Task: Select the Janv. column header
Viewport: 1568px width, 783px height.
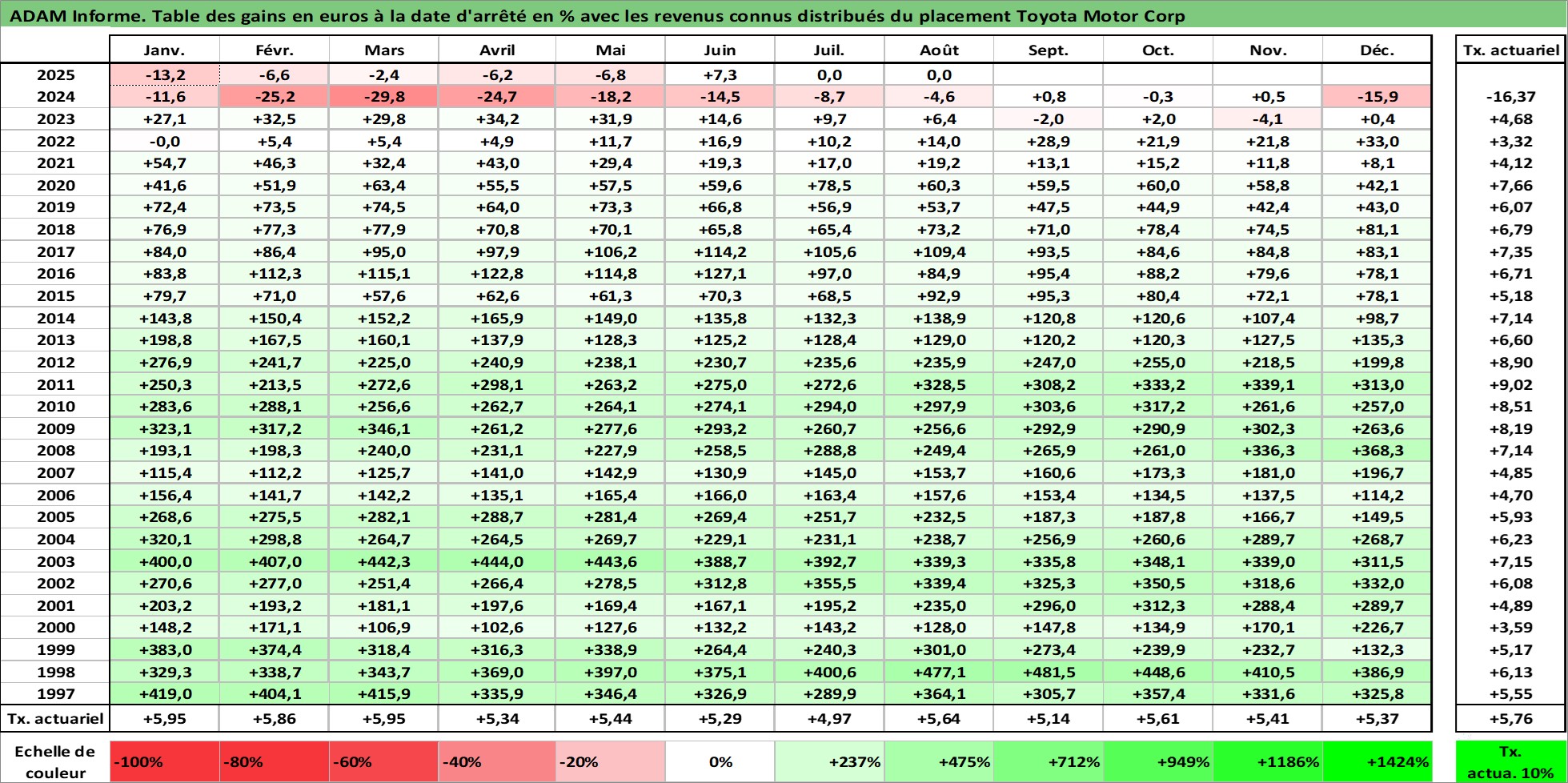Action: pyautogui.click(x=164, y=50)
